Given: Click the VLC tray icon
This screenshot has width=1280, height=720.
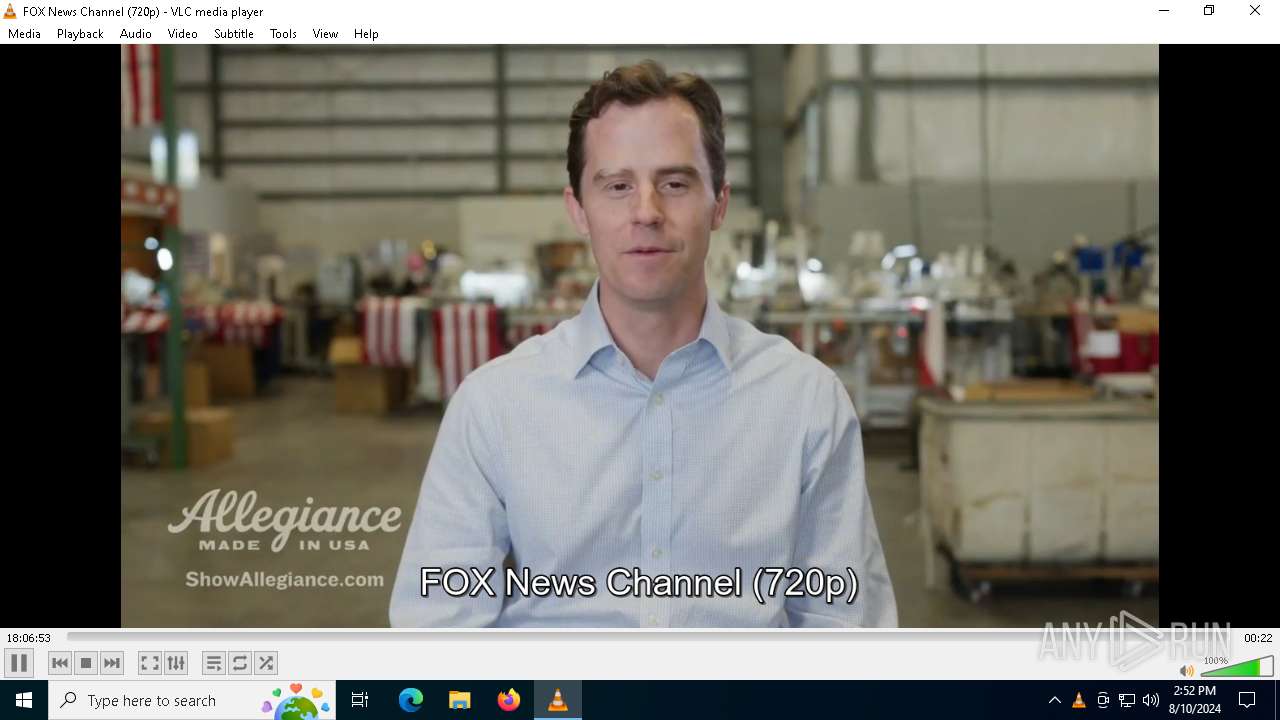Looking at the screenshot, I should pos(1078,700).
